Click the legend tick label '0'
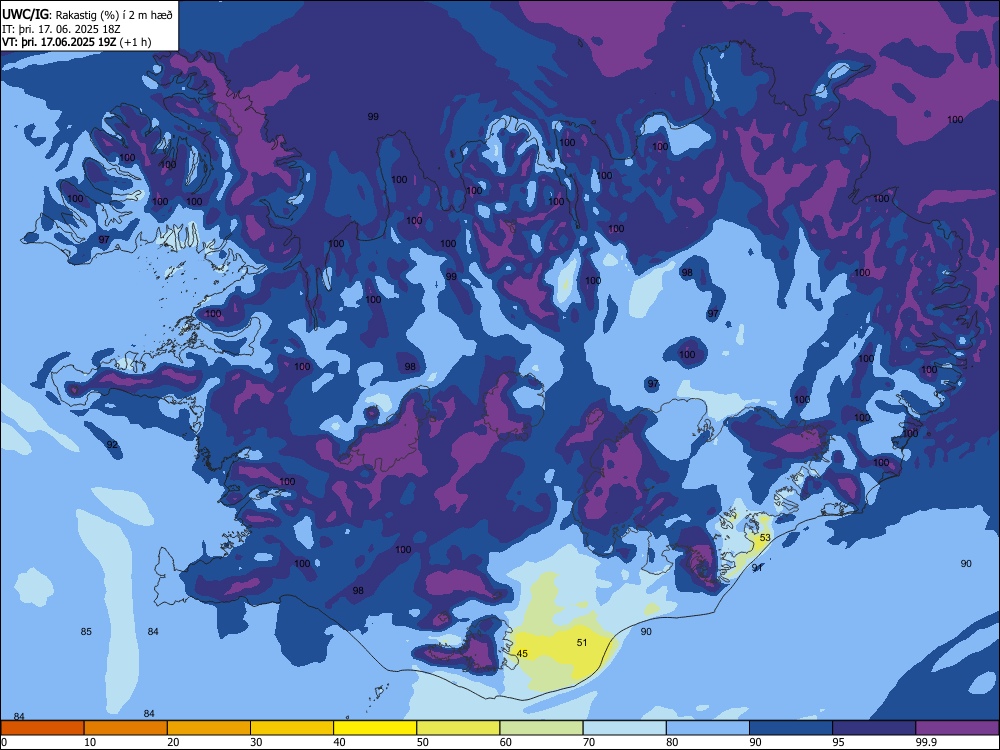1000x750 pixels. pos(3,742)
